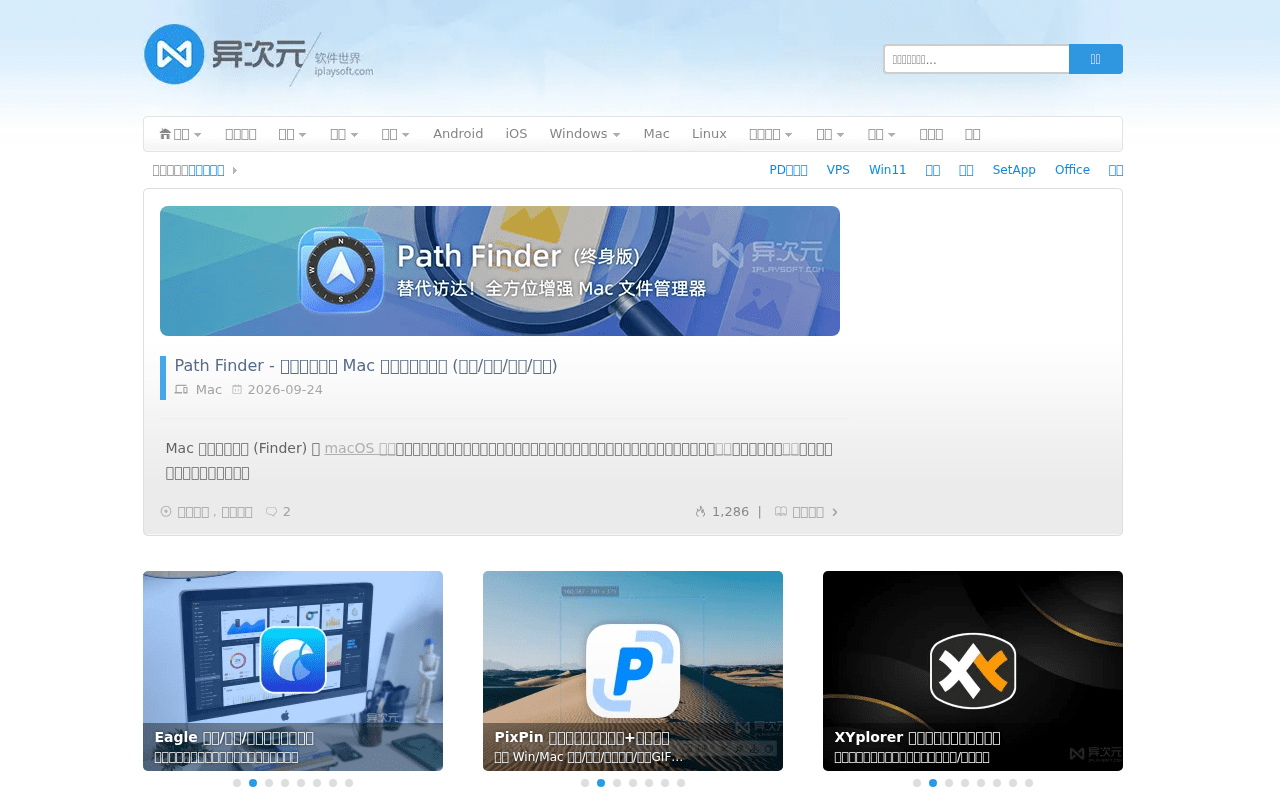The width and height of the screenshot is (1280, 800).
Task: Open the Path Finder banner image
Action: (x=500, y=271)
